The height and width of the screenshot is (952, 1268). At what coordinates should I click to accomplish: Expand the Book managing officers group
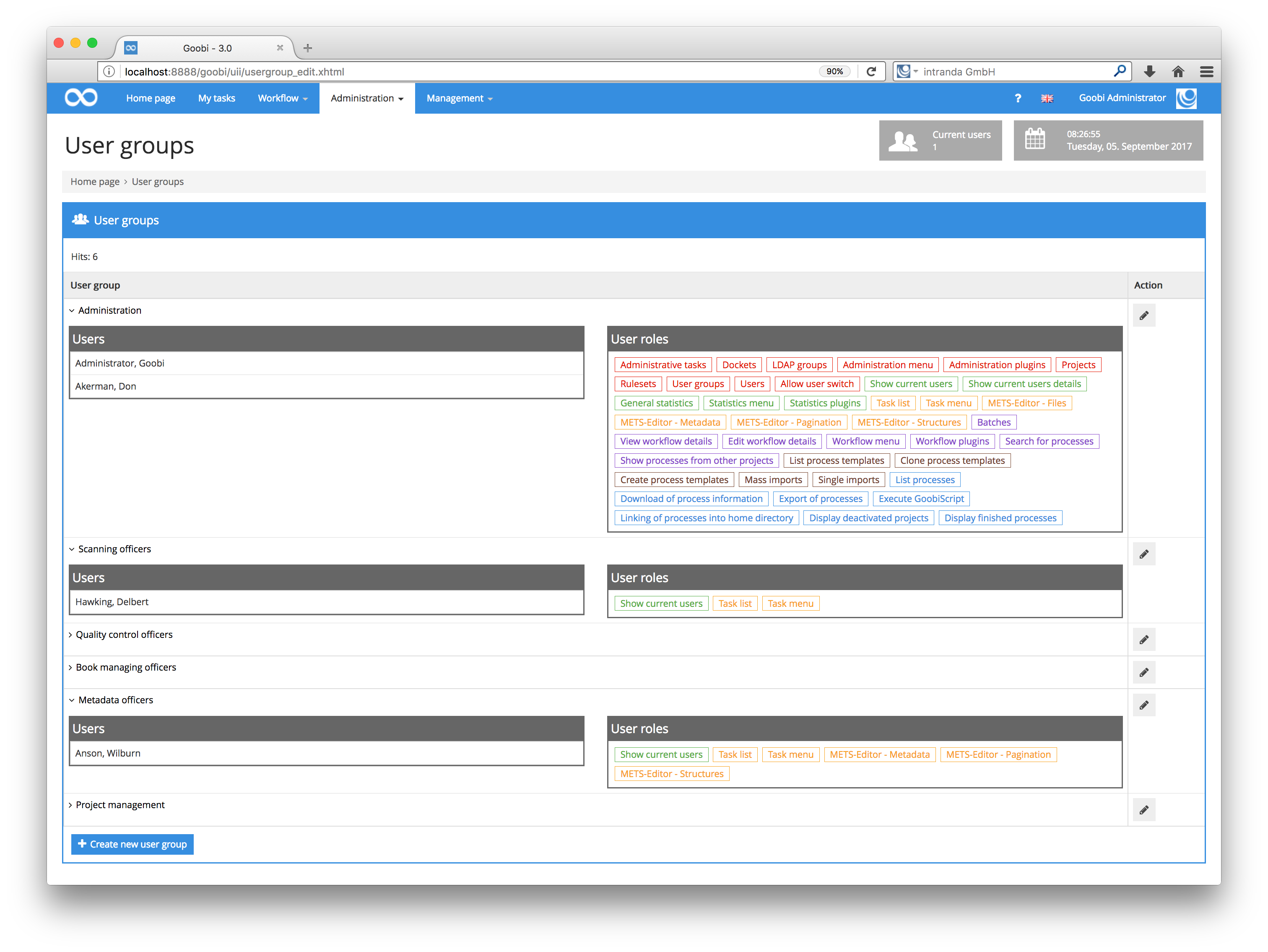70,667
